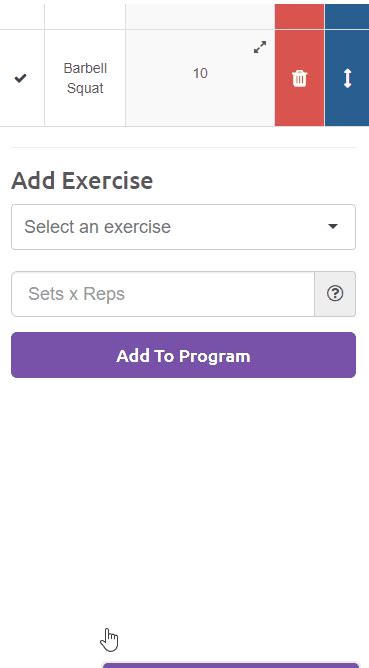Click the divider line above Add Exercise

tap(183, 147)
